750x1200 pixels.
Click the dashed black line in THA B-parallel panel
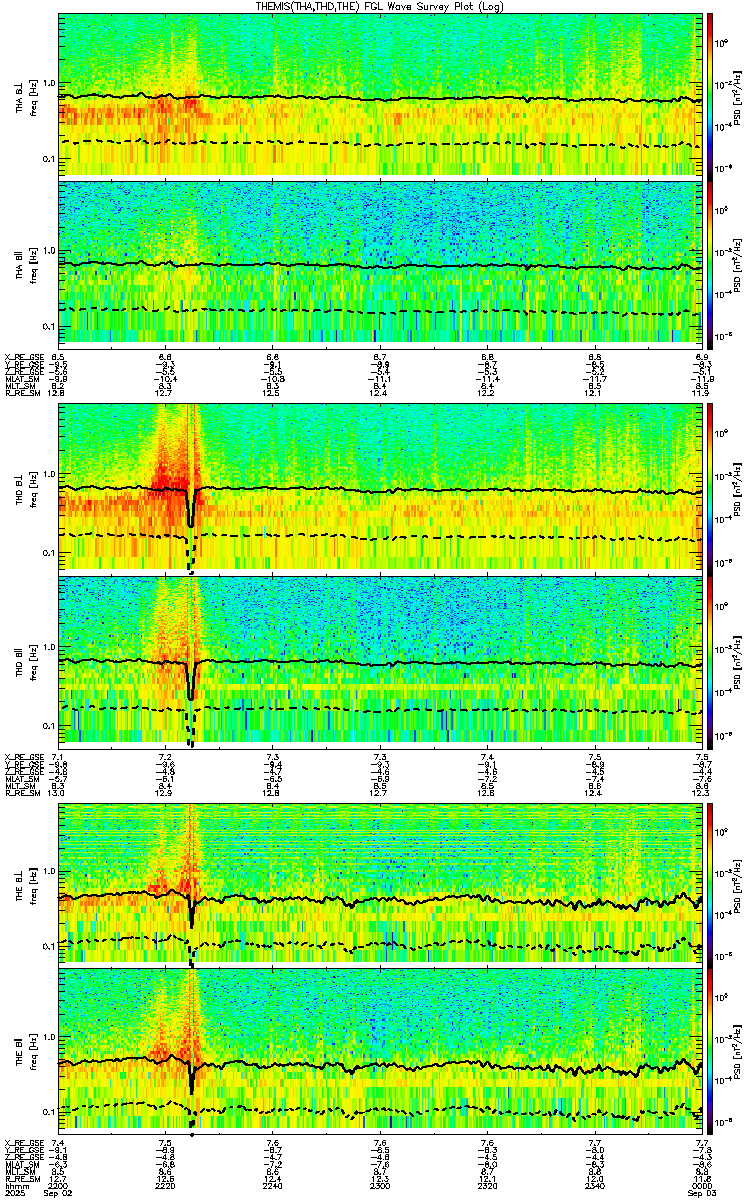click(x=380, y=311)
